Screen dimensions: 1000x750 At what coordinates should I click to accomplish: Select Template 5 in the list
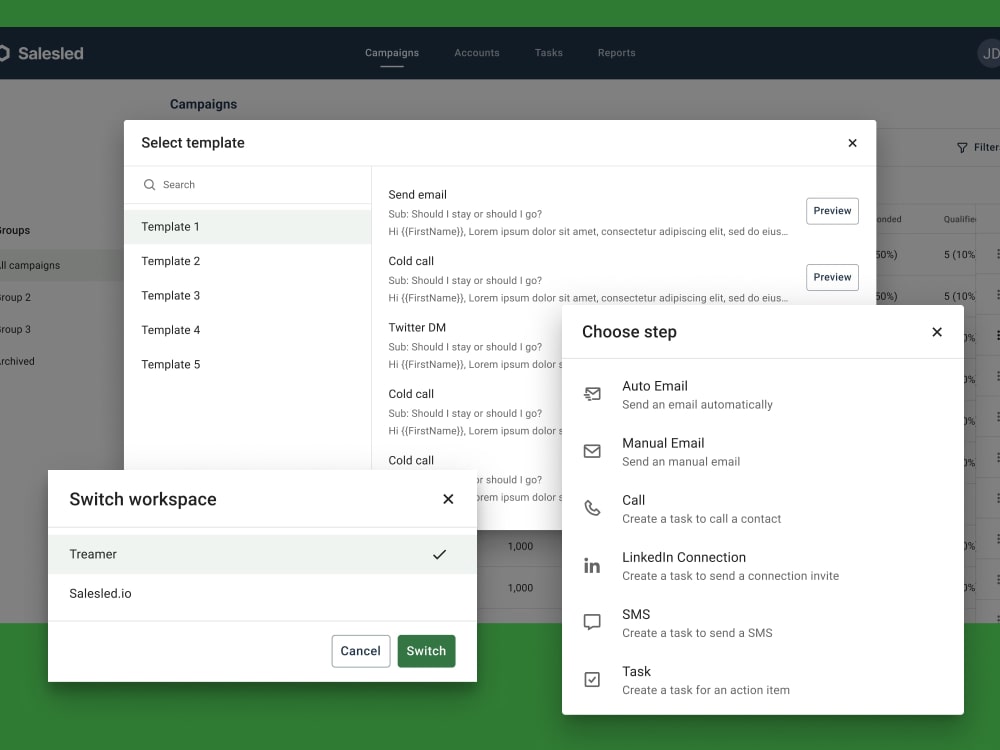[247, 365]
